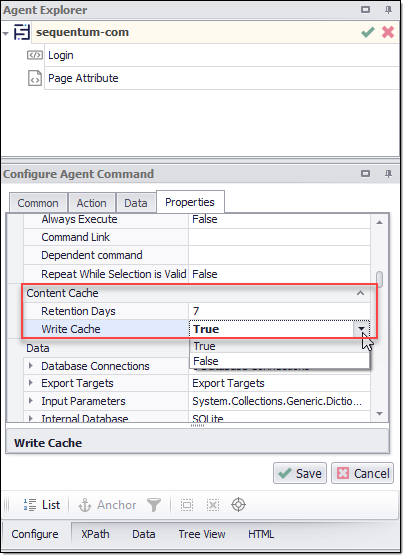Open the Write Cache dropdown arrow
406x558 pixels.
361,329
